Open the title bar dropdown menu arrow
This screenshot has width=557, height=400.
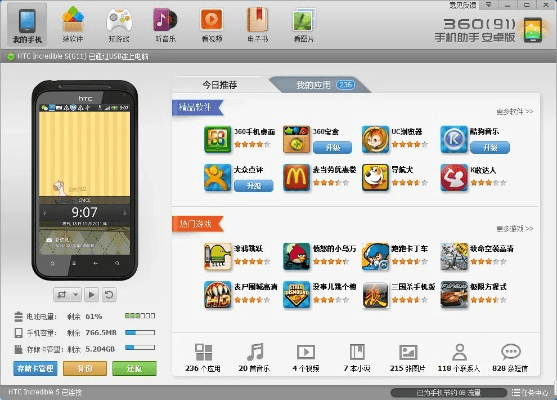[488, 5]
